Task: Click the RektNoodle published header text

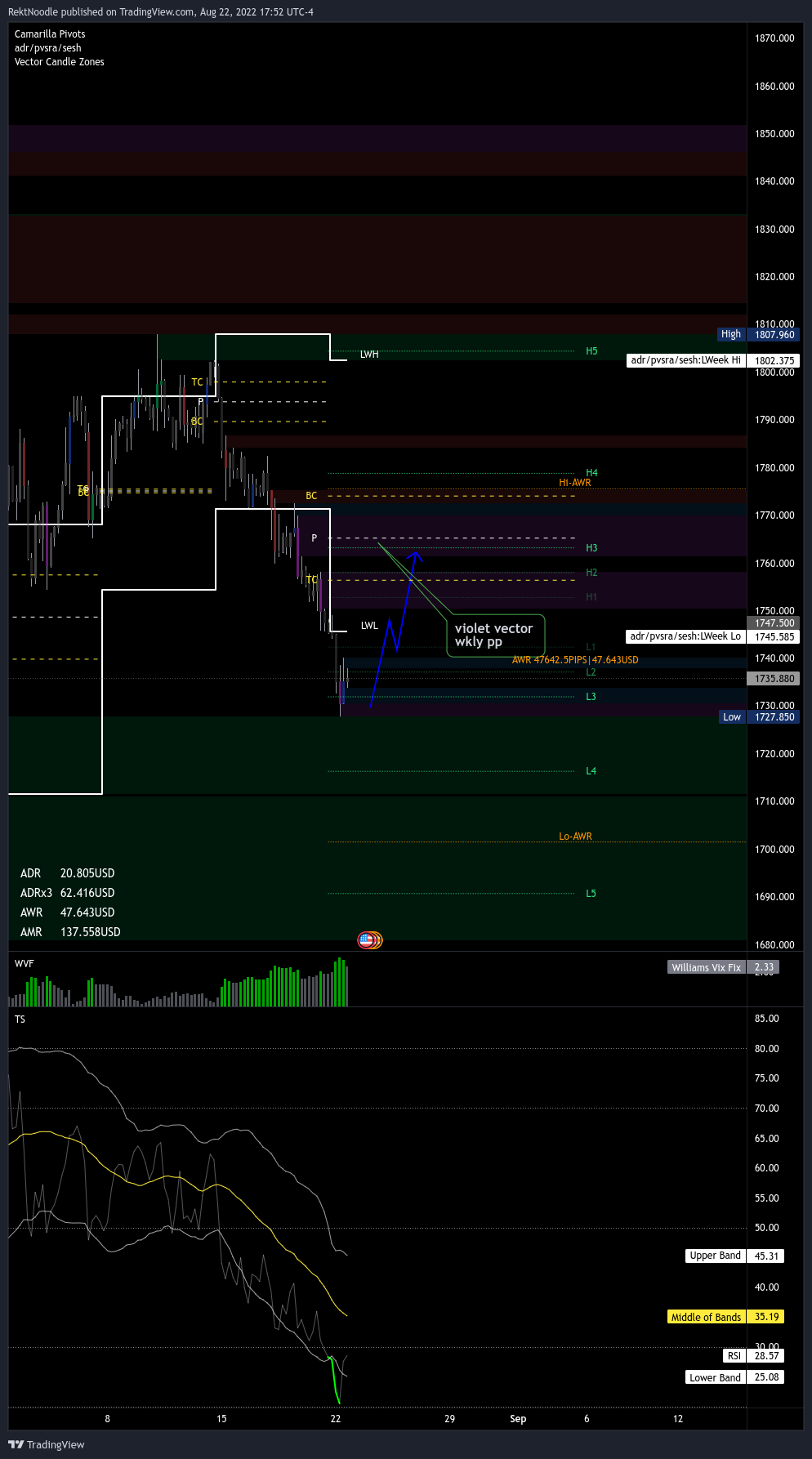Action: click(160, 11)
